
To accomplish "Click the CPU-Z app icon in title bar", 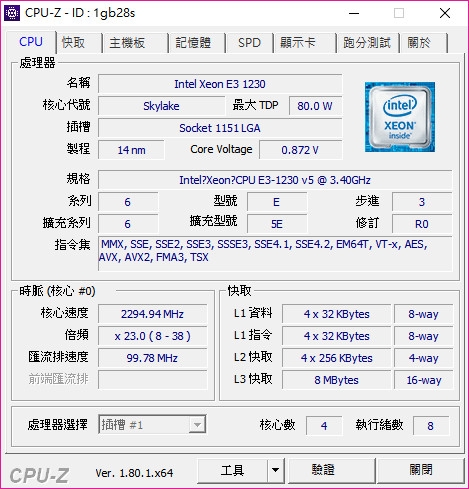I will pyautogui.click(x=12, y=13).
